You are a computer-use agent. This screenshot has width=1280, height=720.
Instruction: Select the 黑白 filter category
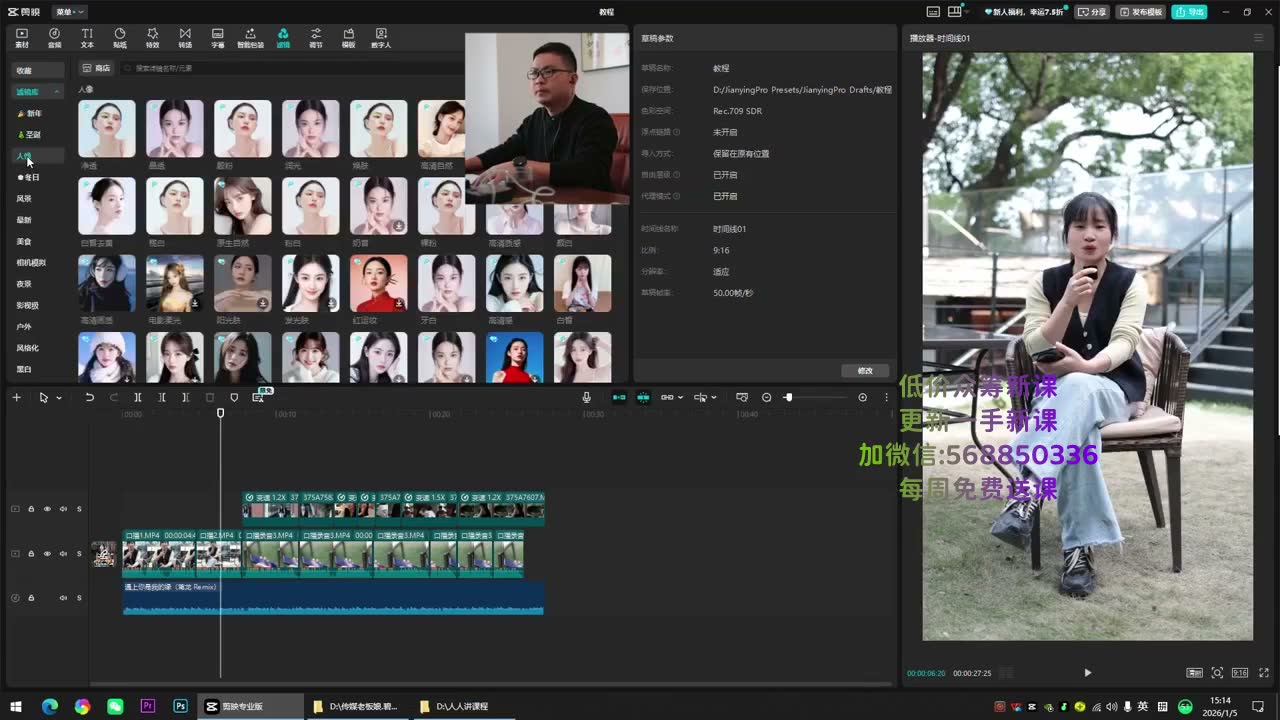[x=24, y=369]
